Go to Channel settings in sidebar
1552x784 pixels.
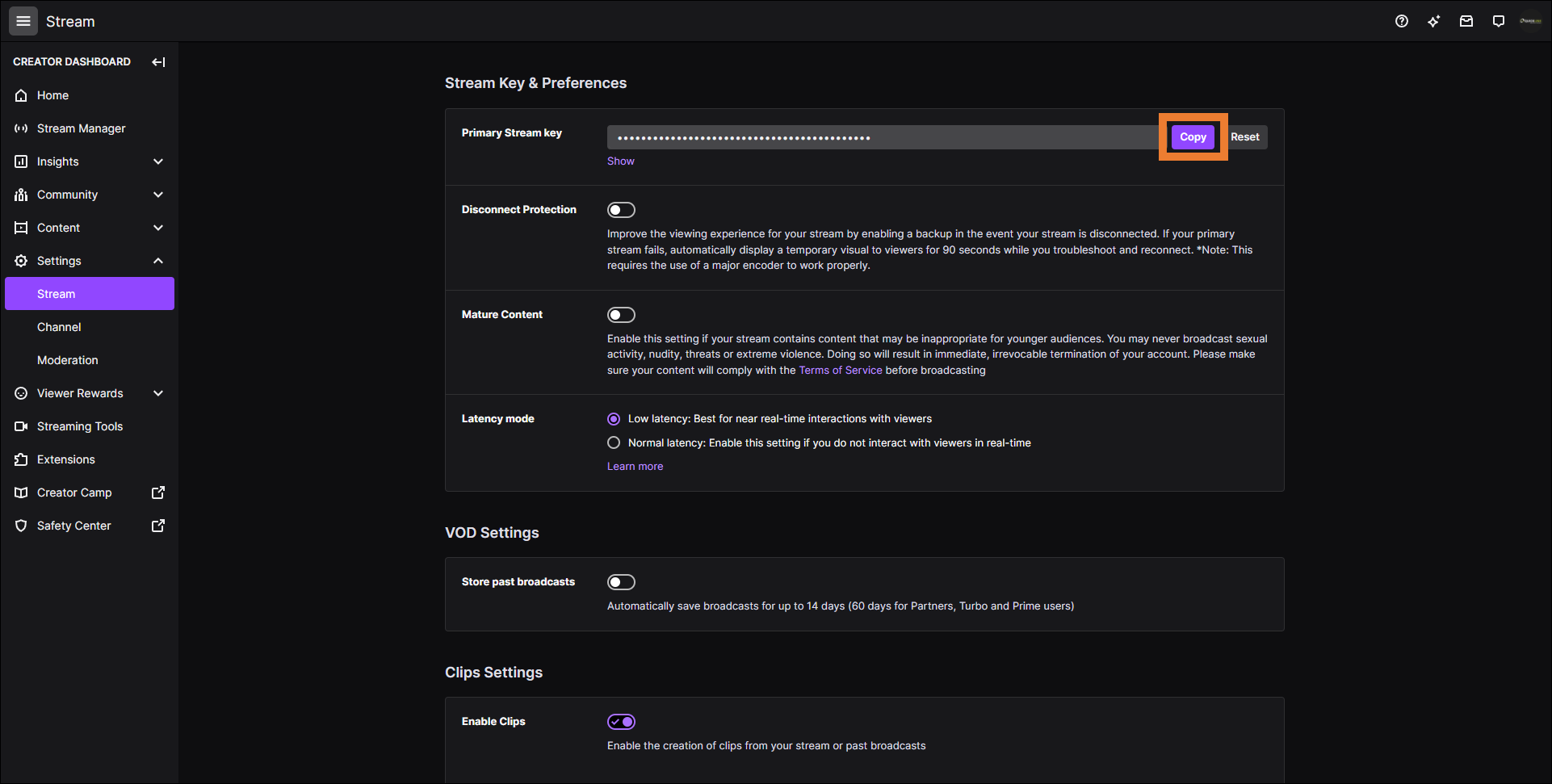(59, 327)
